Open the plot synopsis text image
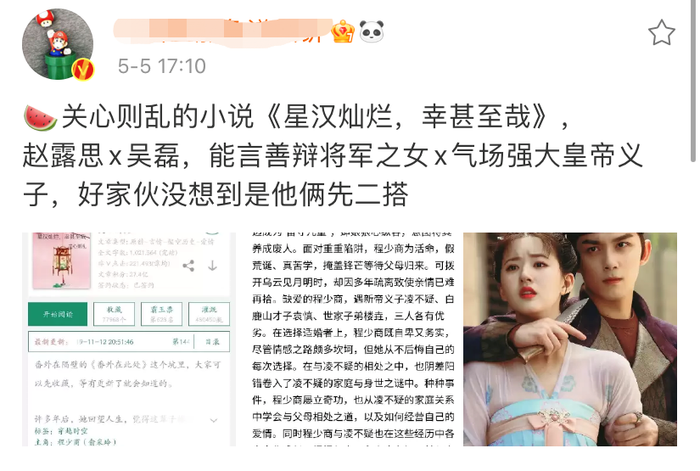This screenshot has width=700, height=471. pyautogui.click(x=352, y=339)
